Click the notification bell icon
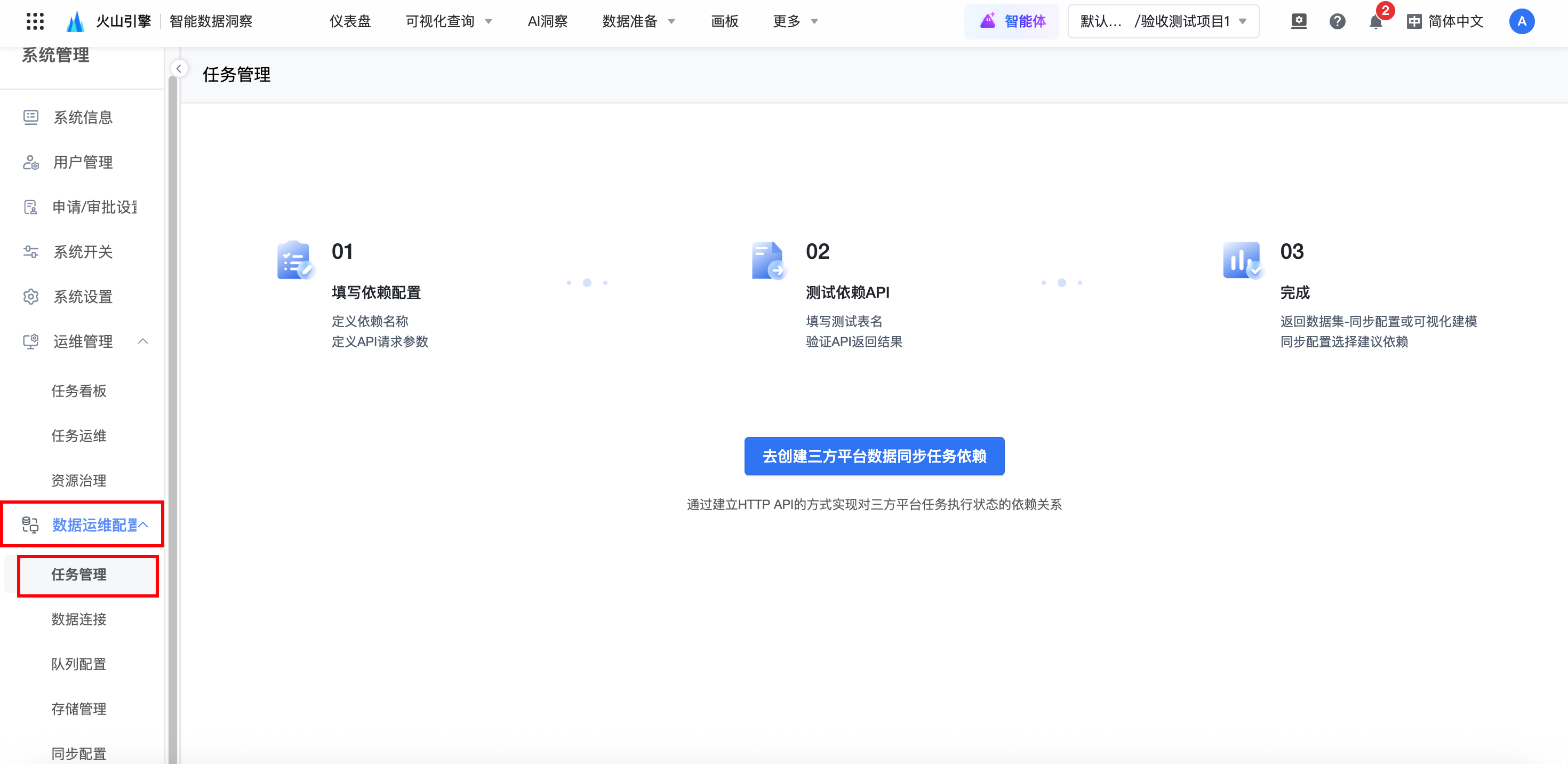Screen dimensions: 1568x764 tap(1375, 22)
